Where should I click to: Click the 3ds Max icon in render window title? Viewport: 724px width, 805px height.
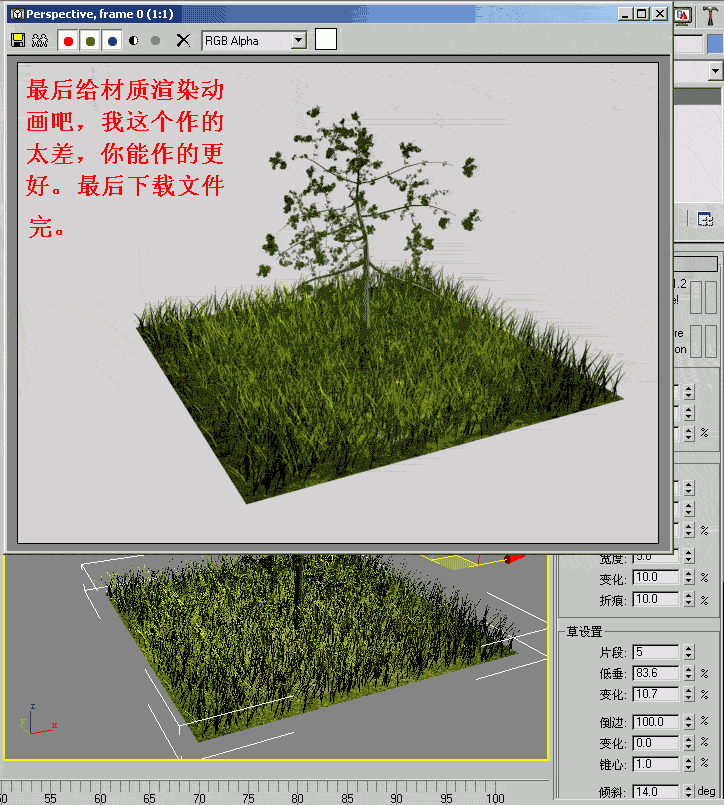[17, 14]
